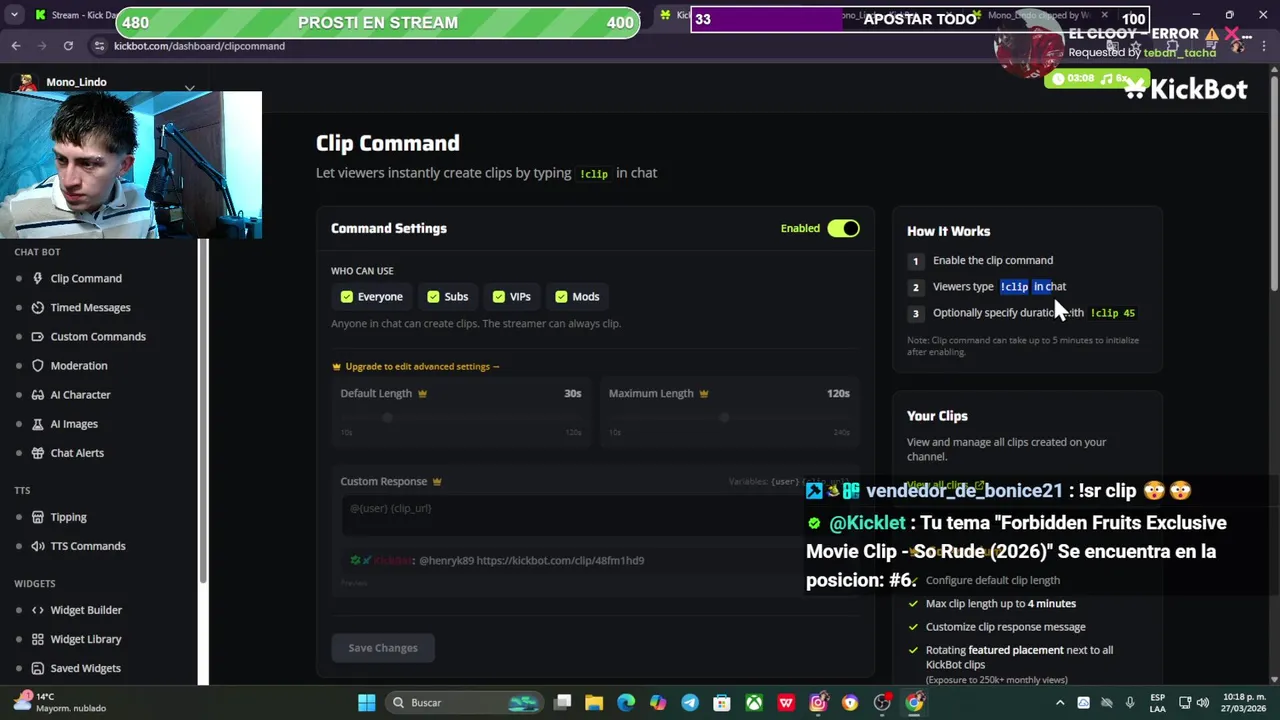Open Clip Command via its sidebar icon
Screen dimensions: 1280x720
tap(38, 278)
